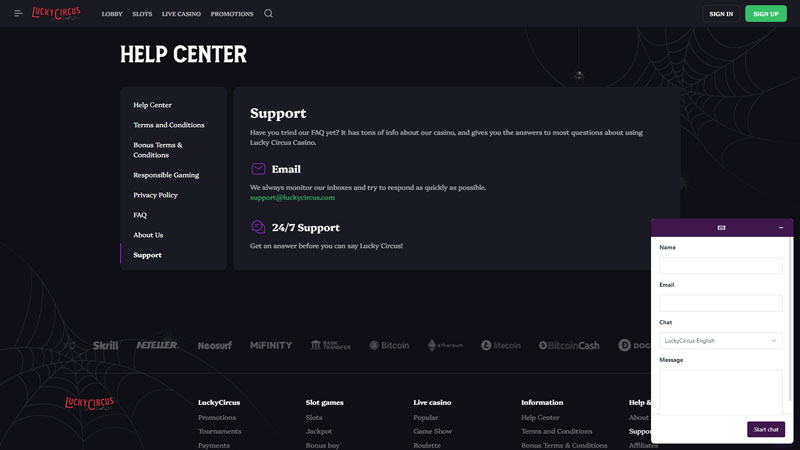The width and height of the screenshot is (800, 450).
Task: Click the Email envelope icon
Action: pos(258,168)
